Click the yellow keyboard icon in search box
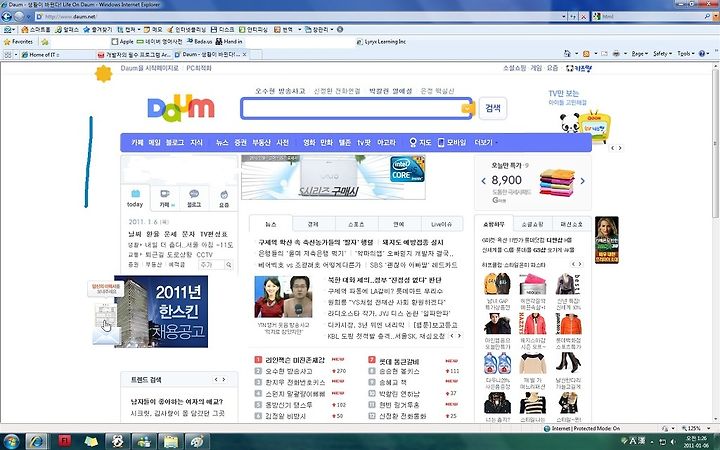 467,108
